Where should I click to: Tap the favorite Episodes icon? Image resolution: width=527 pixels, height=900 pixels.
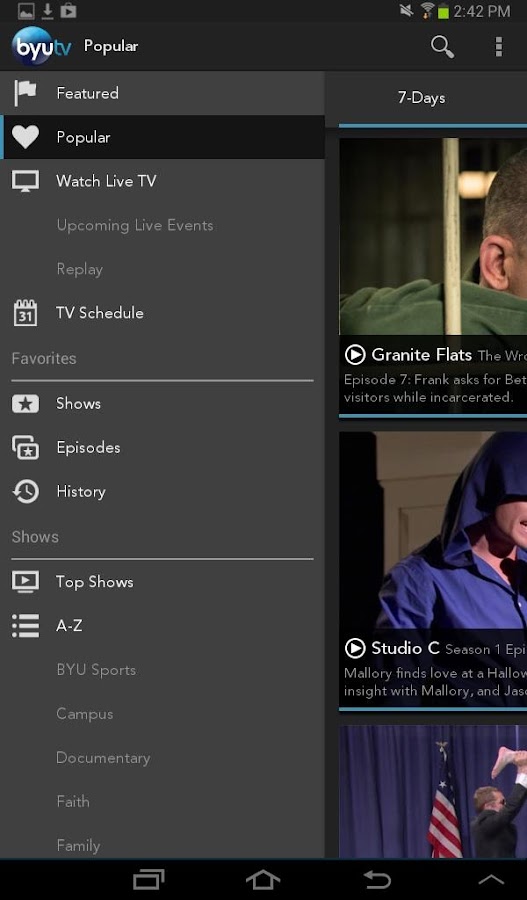click(25, 448)
